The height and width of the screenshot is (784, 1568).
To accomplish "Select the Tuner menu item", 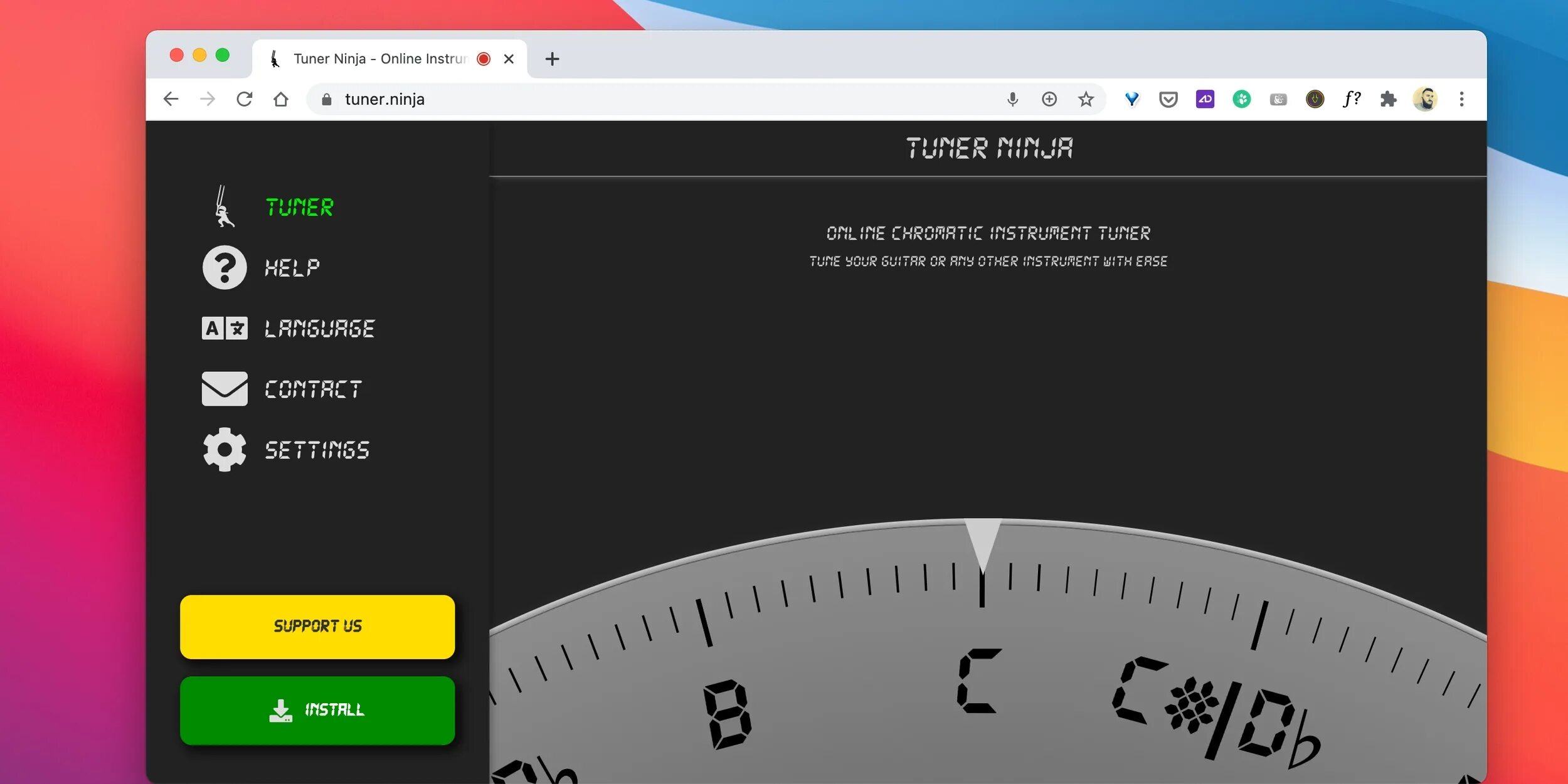I will pyautogui.click(x=299, y=208).
